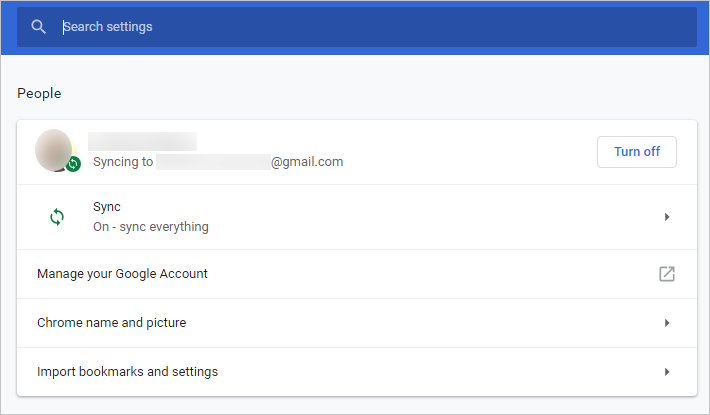The image size is (710, 415).
Task: Click the blurred account name above the email
Action: [x=142, y=141]
